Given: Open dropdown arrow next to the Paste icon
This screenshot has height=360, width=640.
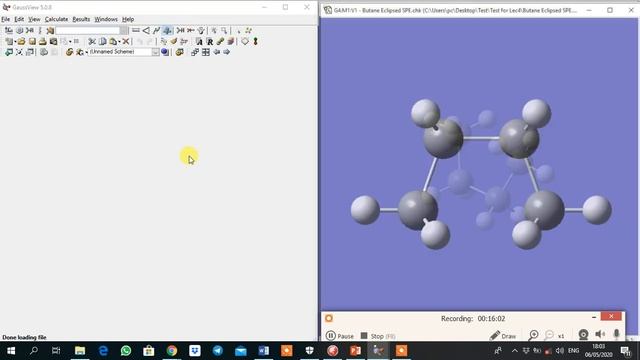Looking at the screenshot, I should (x=119, y=41).
